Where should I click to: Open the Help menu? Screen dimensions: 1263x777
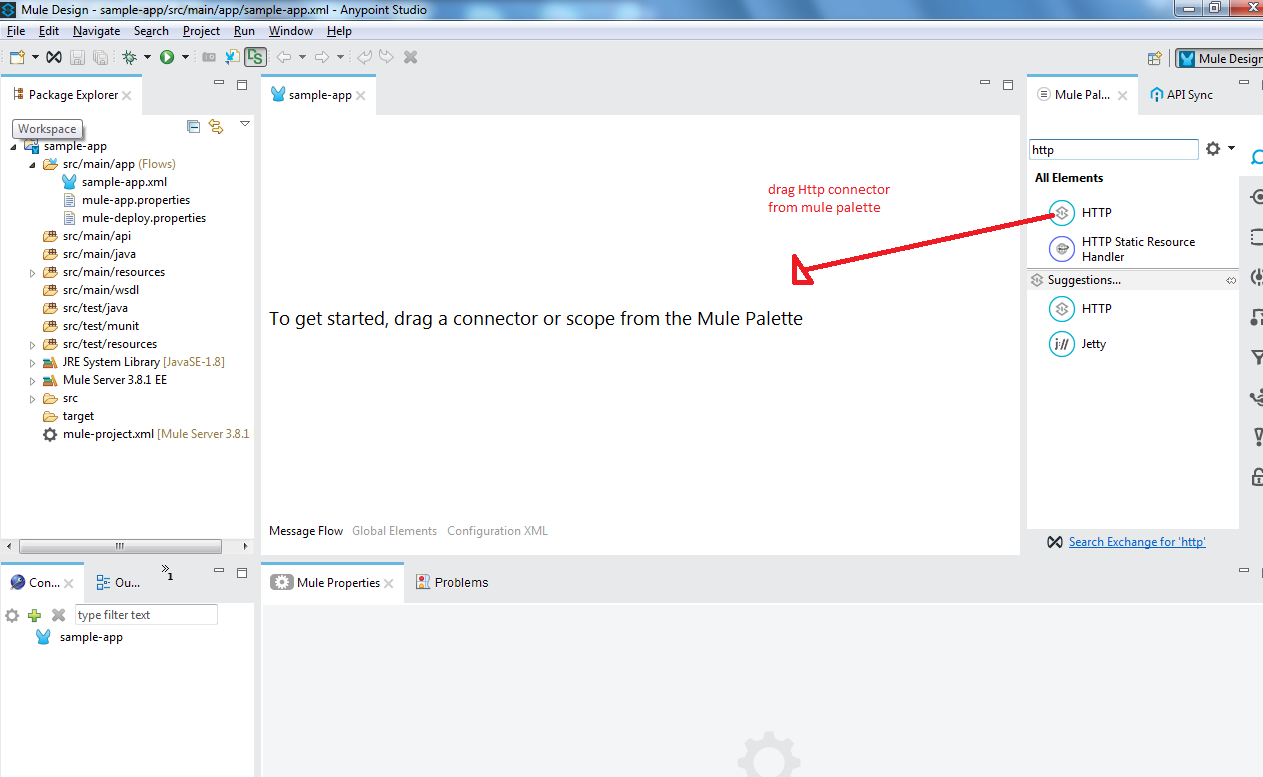click(x=339, y=31)
